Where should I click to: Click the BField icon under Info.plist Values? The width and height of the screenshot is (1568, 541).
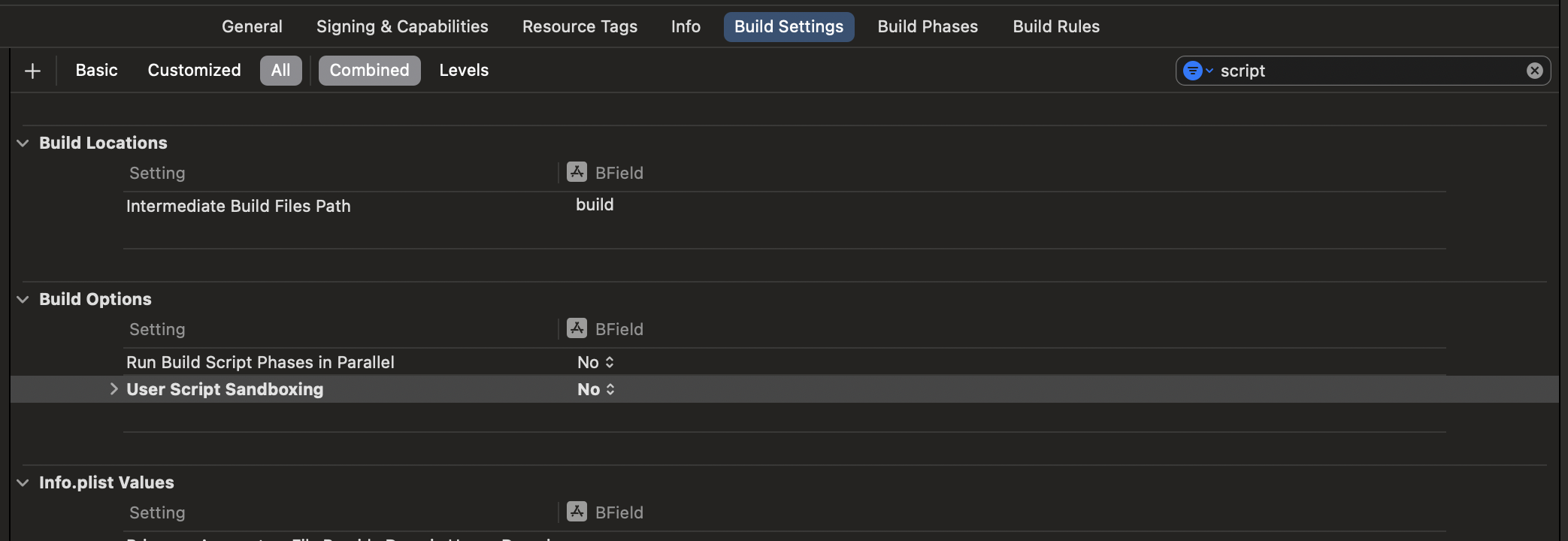point(576,512)
